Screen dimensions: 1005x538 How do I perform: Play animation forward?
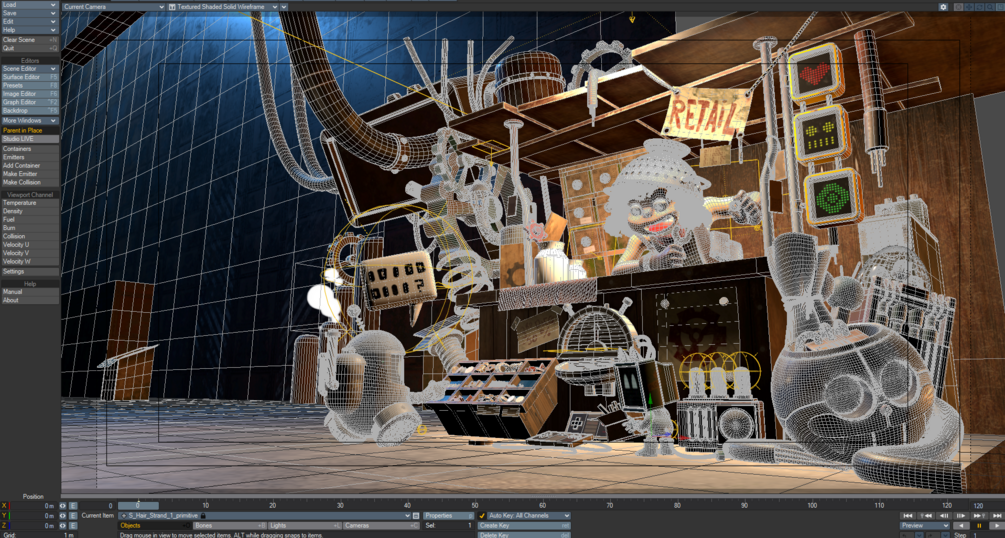point(996,526)
